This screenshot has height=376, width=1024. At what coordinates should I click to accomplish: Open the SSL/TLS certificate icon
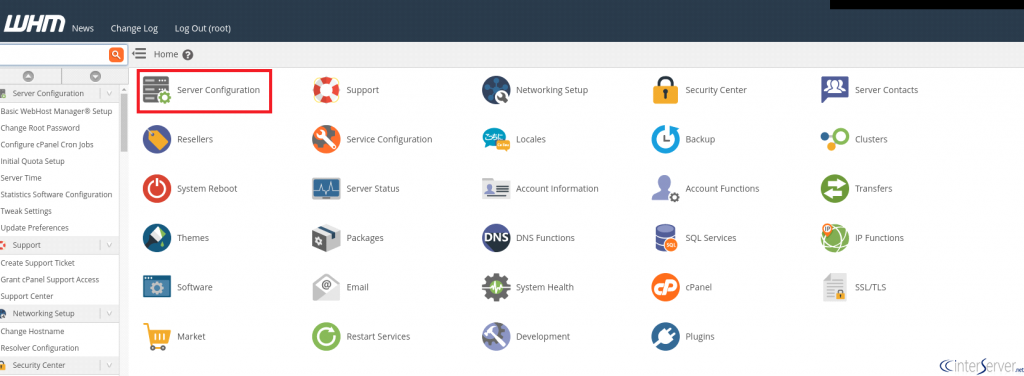[x=835, y=287]
